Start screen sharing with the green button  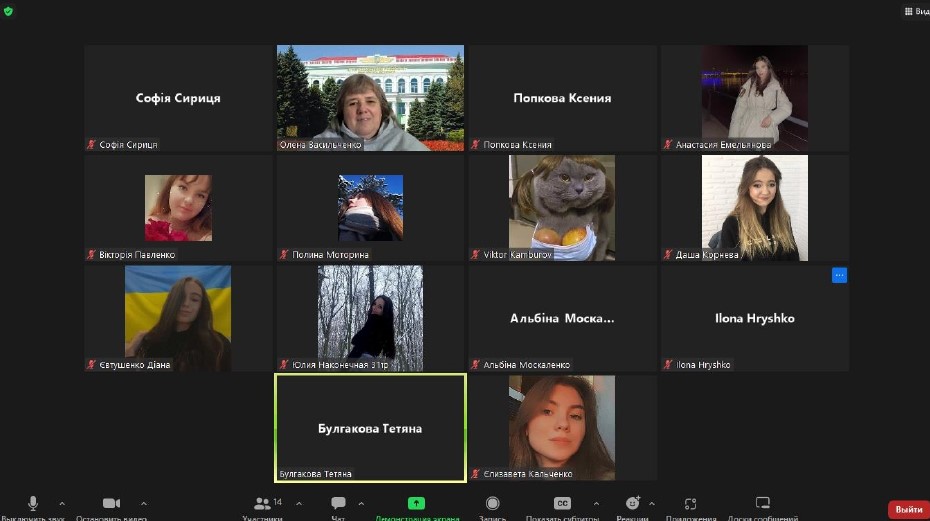click(x=416, y=503)
